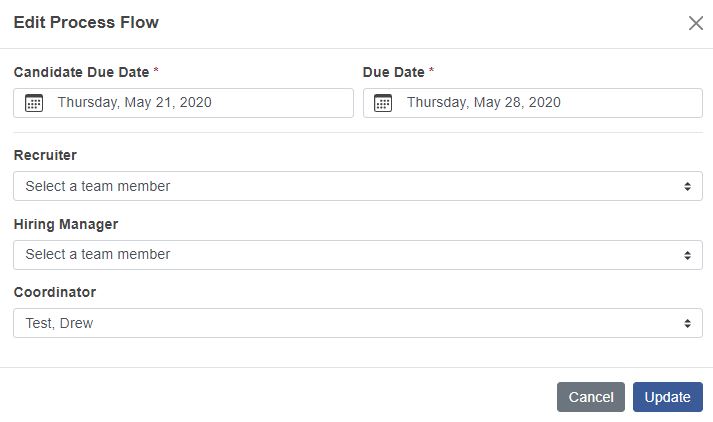Screen dimensions: 713x422
Task: Click the Edit Process Flow title
Action: 86,22
